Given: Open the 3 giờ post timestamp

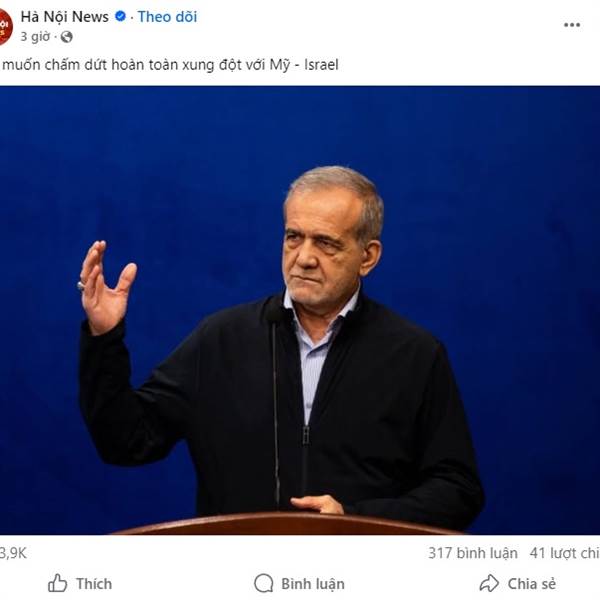Looking at the screenshot, I should click(x=35, y=37).
